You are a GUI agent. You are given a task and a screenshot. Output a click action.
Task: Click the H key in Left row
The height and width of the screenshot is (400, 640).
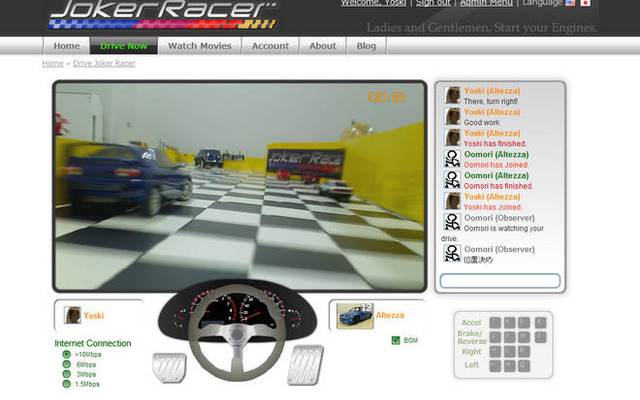click(509, 366)
